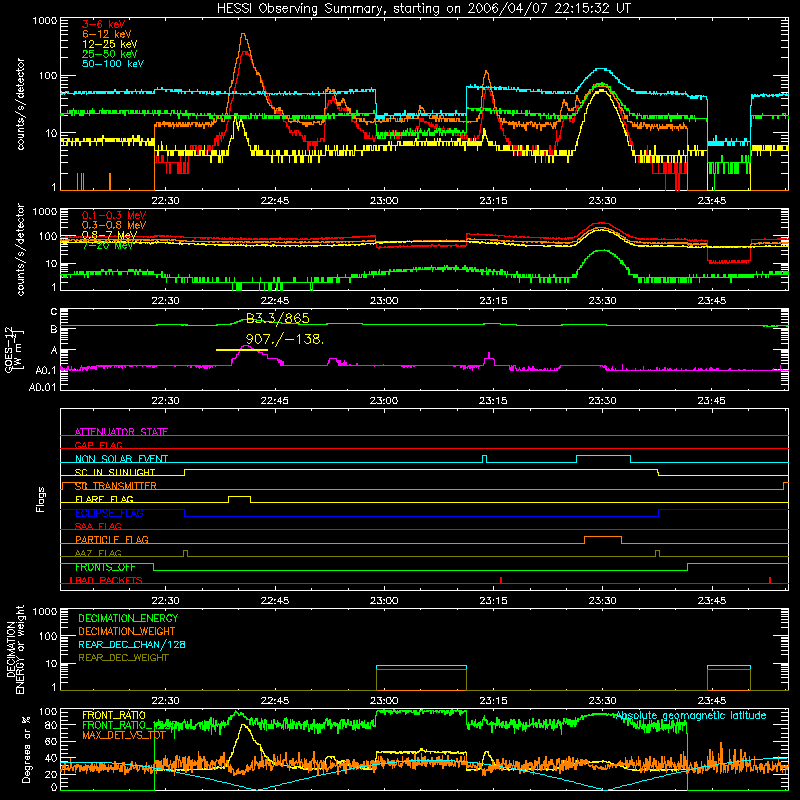Viewport: 800px width, 800px height.
Task: Click the SC_IN_SUNLIGHT flag label
Action: point(115,472)
